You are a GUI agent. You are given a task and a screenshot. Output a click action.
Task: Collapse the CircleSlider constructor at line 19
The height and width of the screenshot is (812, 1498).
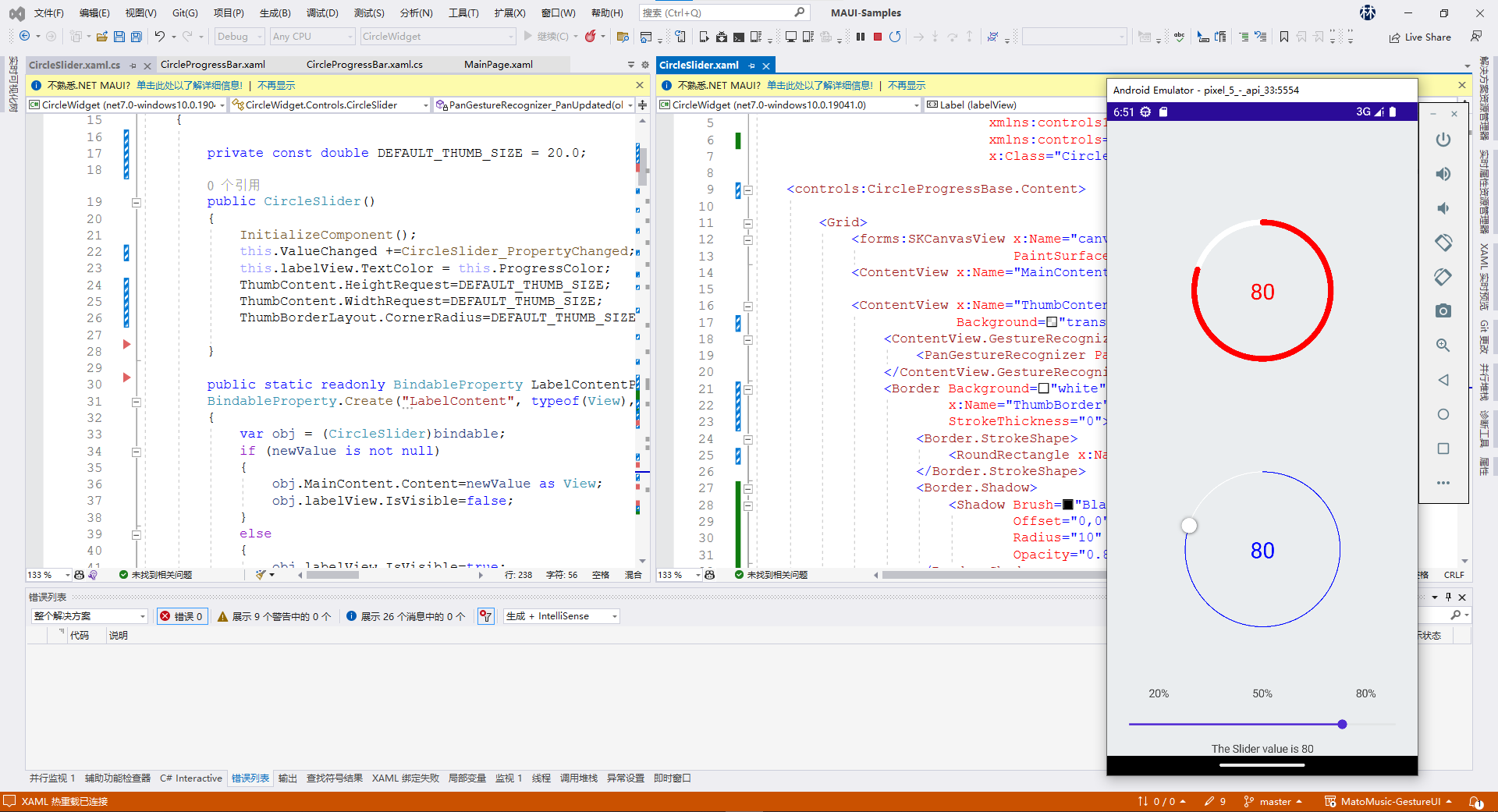(136, 202)
